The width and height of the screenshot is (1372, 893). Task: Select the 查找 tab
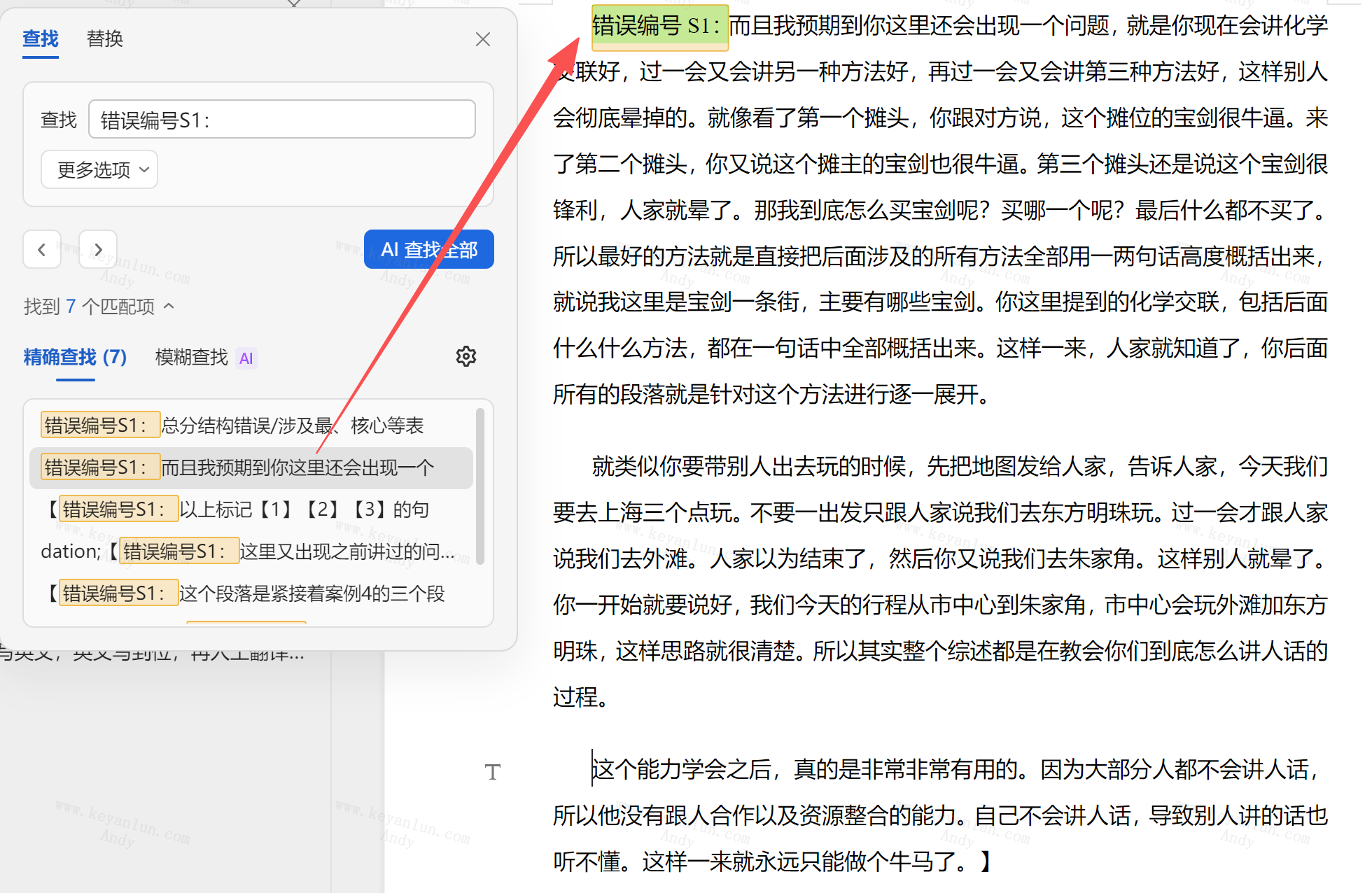coord(41,38)
